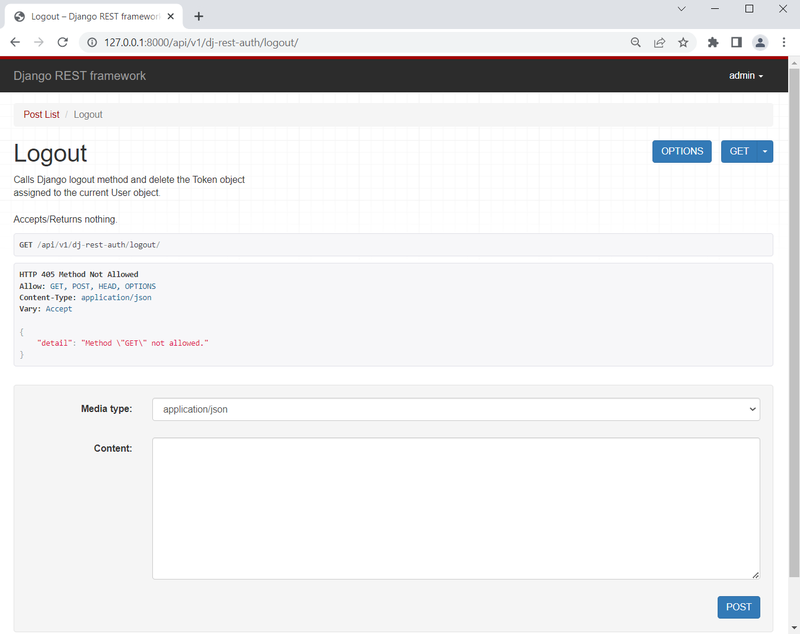Close the Logout tab
Screen dimensions: 800x634
(x=170, y=16)
